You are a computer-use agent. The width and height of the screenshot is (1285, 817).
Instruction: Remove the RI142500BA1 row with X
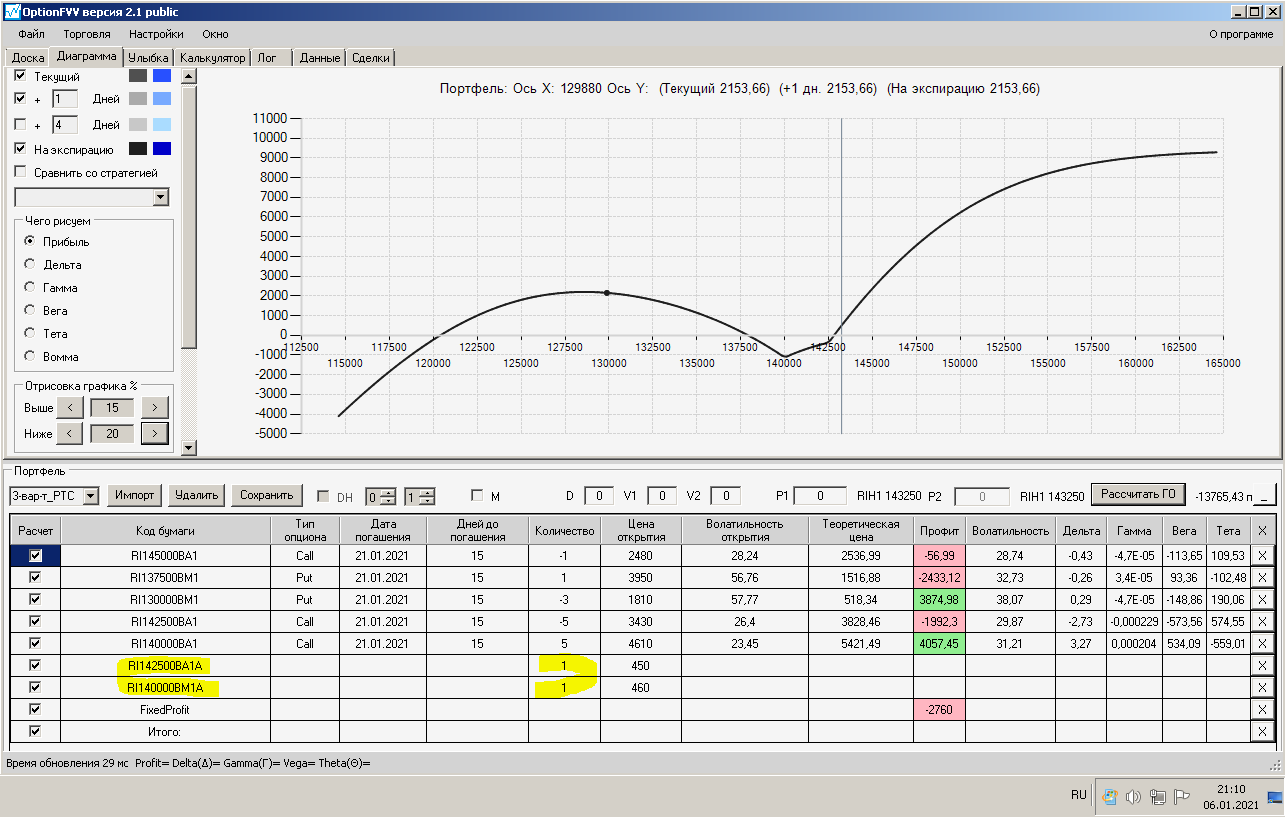[x=1262, y=621]
